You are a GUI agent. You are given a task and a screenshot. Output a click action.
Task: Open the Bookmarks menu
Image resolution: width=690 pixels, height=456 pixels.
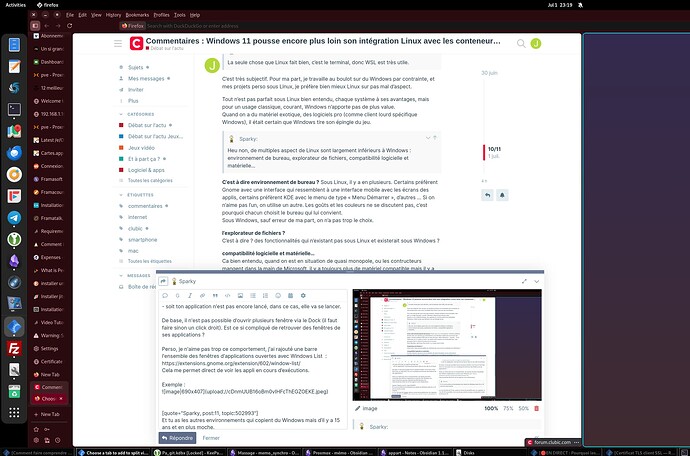[x=137, y=15]
